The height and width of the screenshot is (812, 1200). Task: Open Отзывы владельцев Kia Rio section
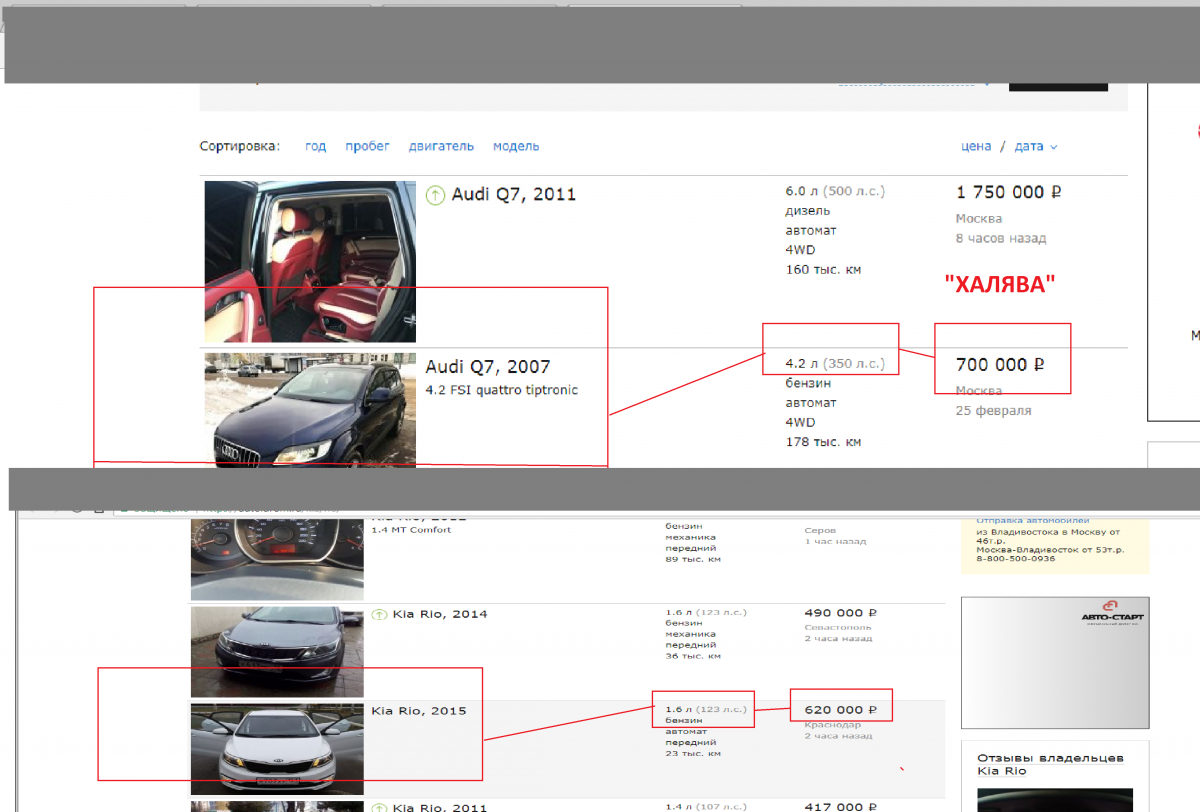tap(1051, 764)
